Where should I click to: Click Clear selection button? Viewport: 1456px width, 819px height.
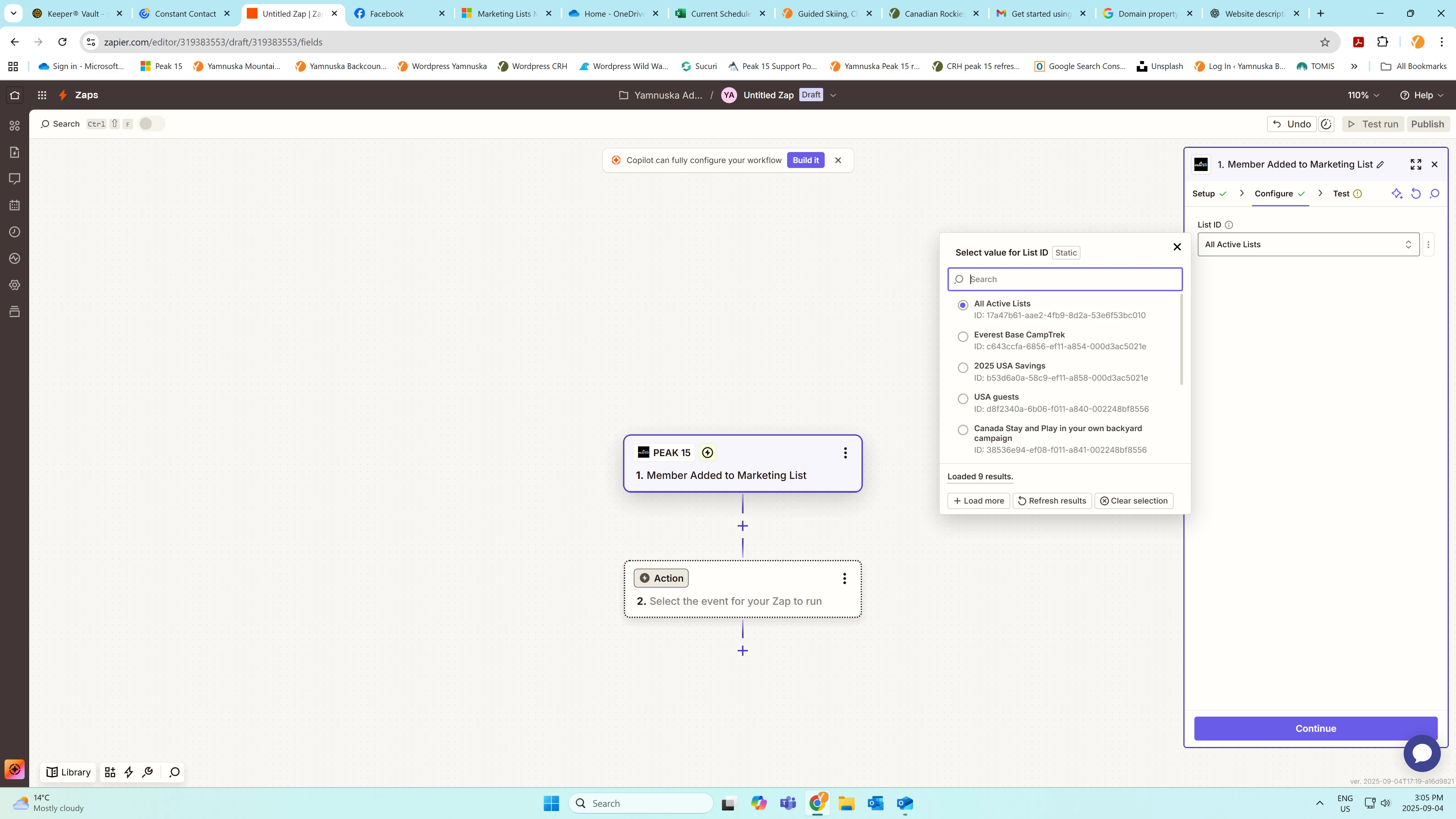pos(1134,501)
